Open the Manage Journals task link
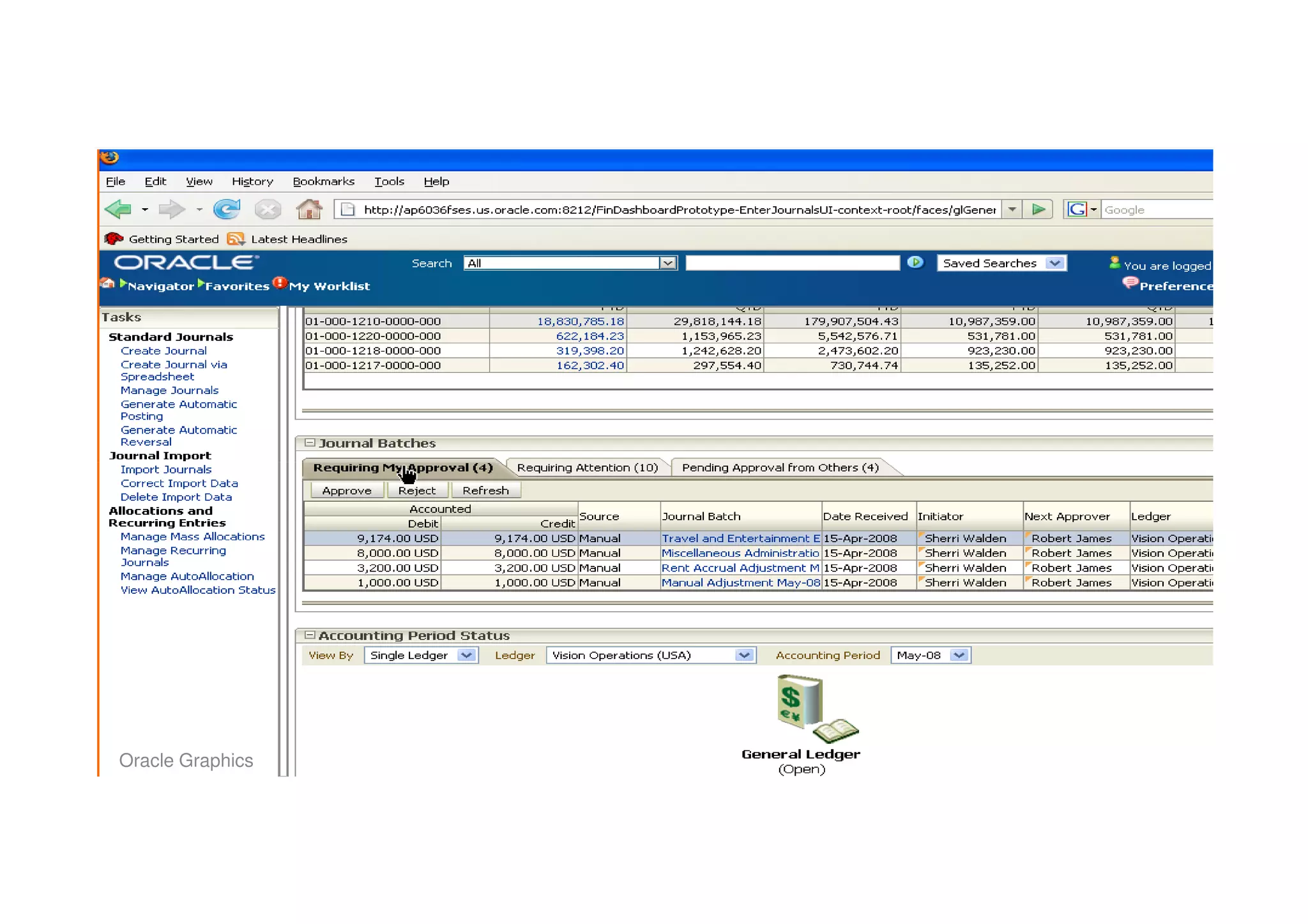 point(169,390)
